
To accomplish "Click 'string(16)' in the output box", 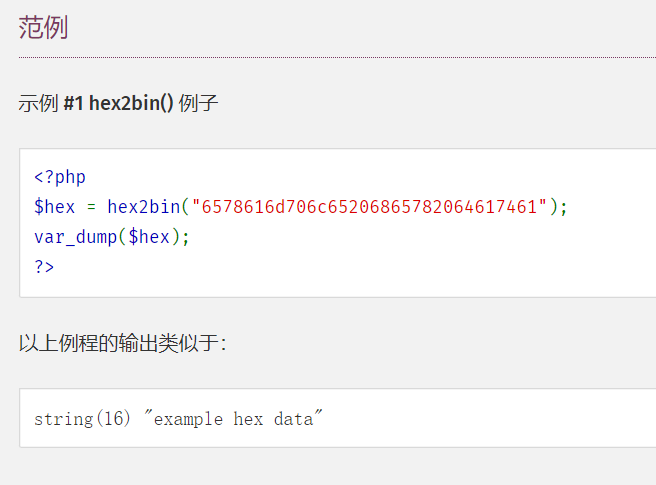I will click(82, 419).
